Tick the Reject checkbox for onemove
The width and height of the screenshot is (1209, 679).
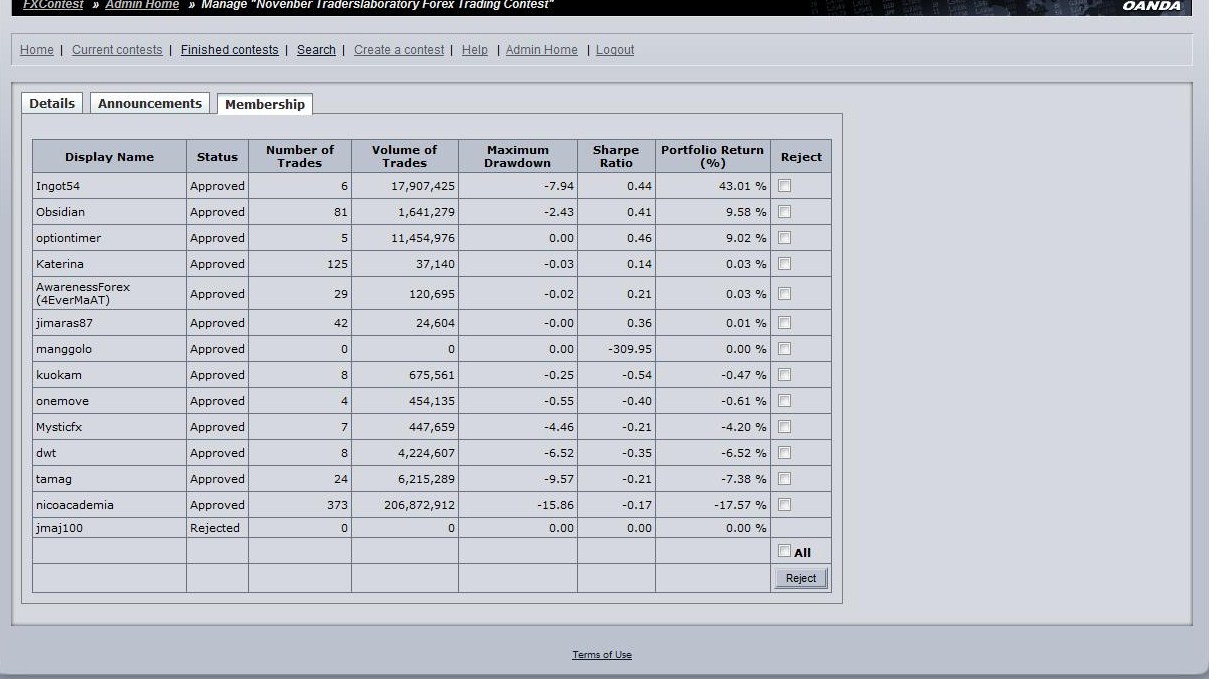(x=784, y=400)
